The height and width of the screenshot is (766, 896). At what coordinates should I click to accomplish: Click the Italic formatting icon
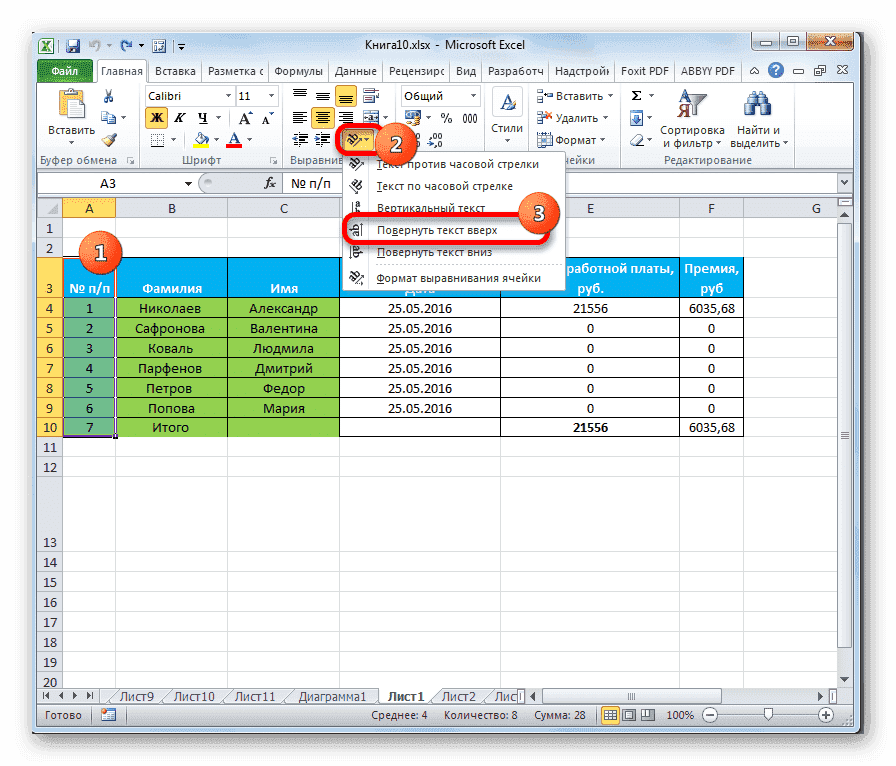pyautogui.click(x=180, y=117)
